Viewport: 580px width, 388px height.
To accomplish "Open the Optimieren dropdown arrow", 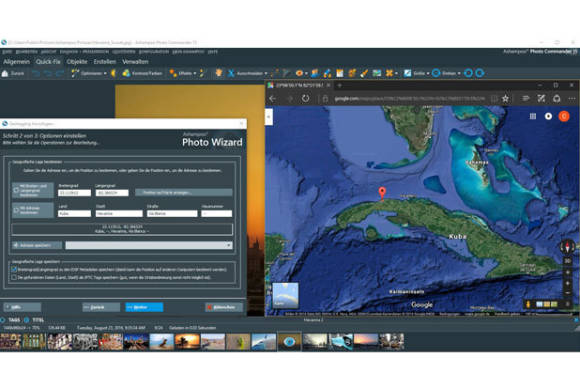I will coord(105,74).
